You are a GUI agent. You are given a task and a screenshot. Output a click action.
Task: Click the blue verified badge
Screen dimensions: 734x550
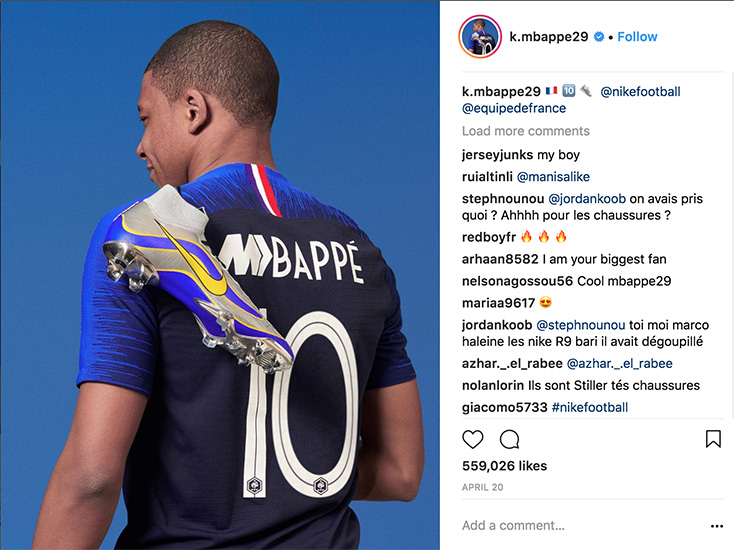pyautogui.click(x=599, y=37)
